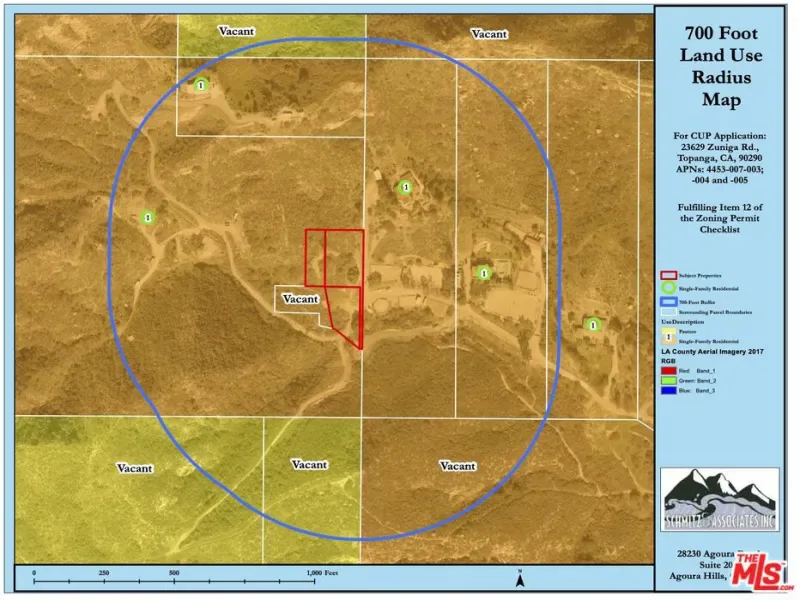The width and height of the screenshot is (800, 600).
Task: Click the Red Band_1 color swatch
Action: coord(669,370)
